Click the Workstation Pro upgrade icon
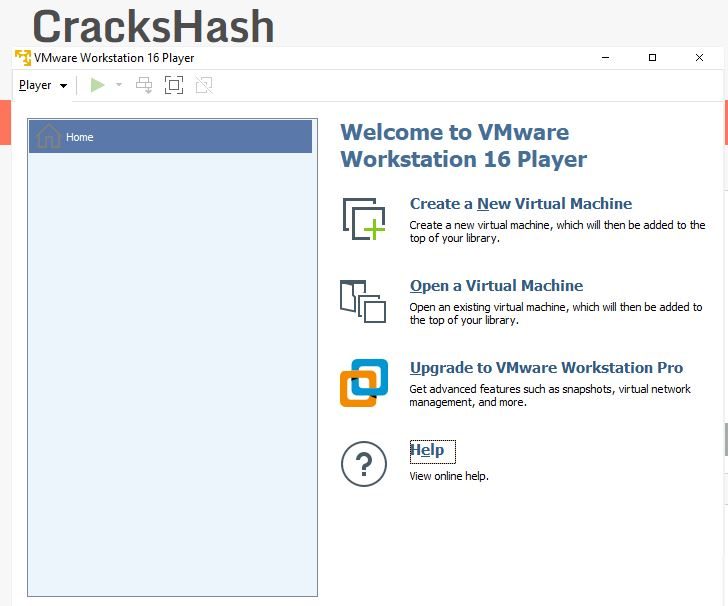728x606 pixels. pos(363,382)
